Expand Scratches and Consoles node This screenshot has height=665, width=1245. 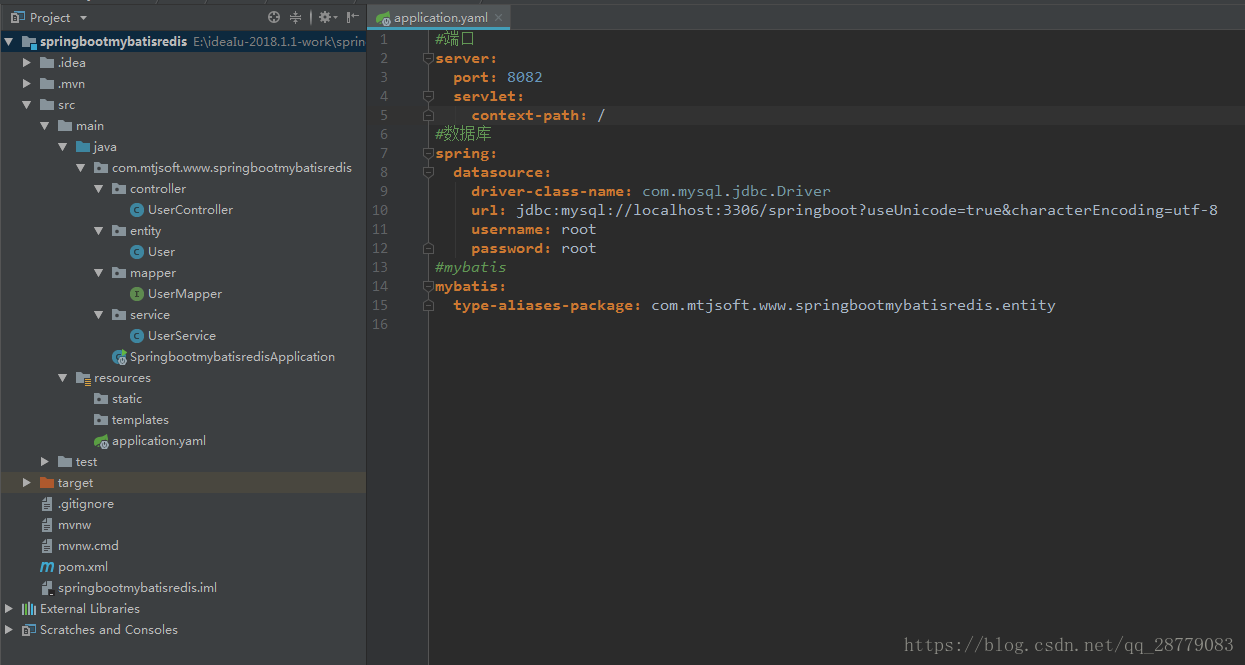coord(9,630)
